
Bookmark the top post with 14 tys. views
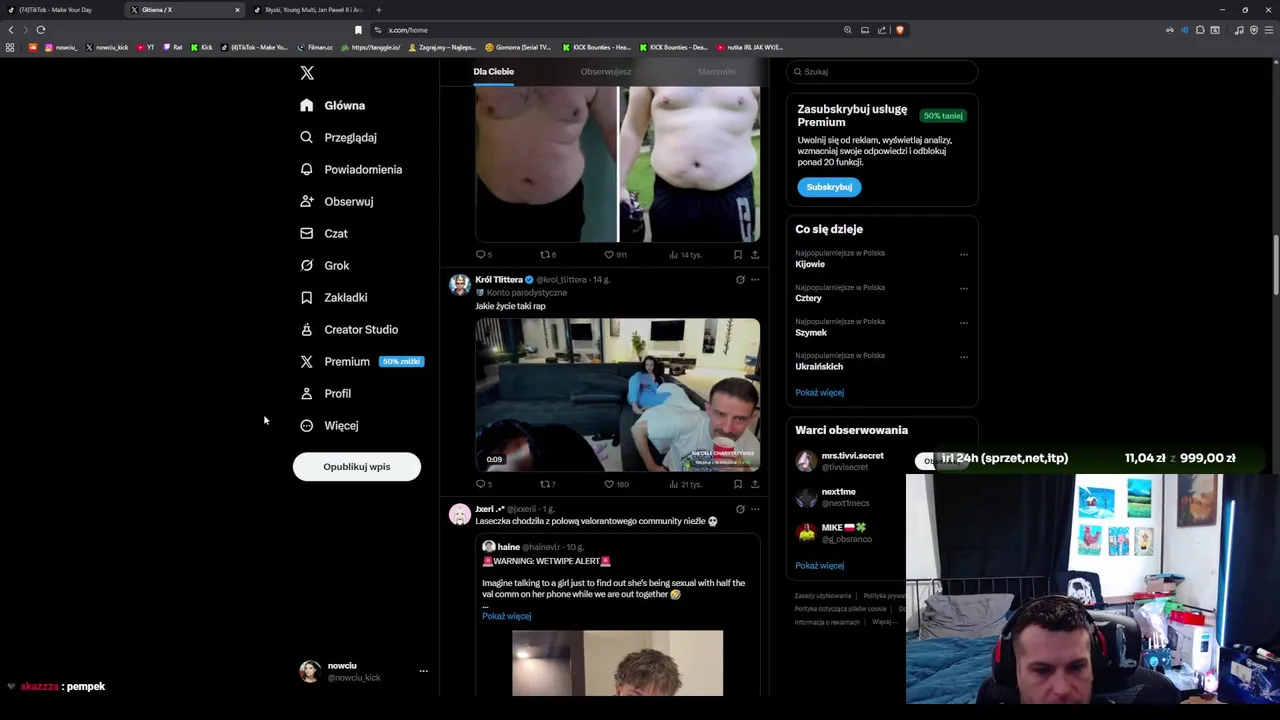coord(738,255)
